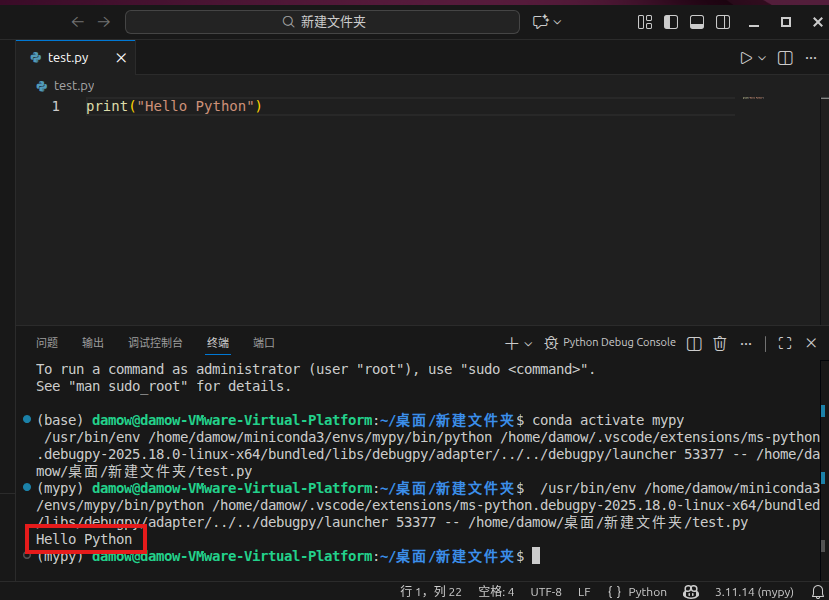Screen dimensions: 829x600
Task: Maximize the terminal panel size
Action: (785, 343)
